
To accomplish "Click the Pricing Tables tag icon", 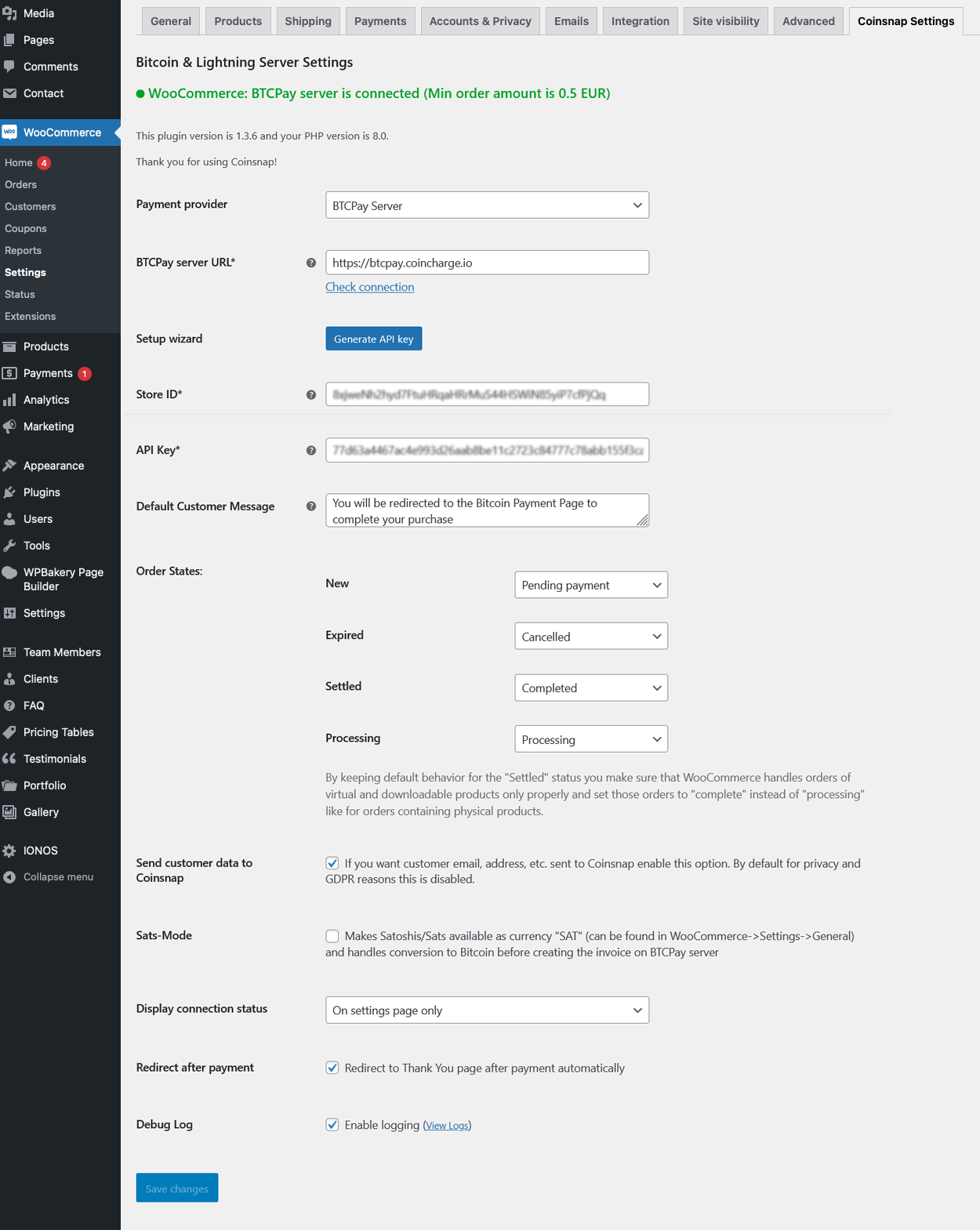I will [9, 732].
